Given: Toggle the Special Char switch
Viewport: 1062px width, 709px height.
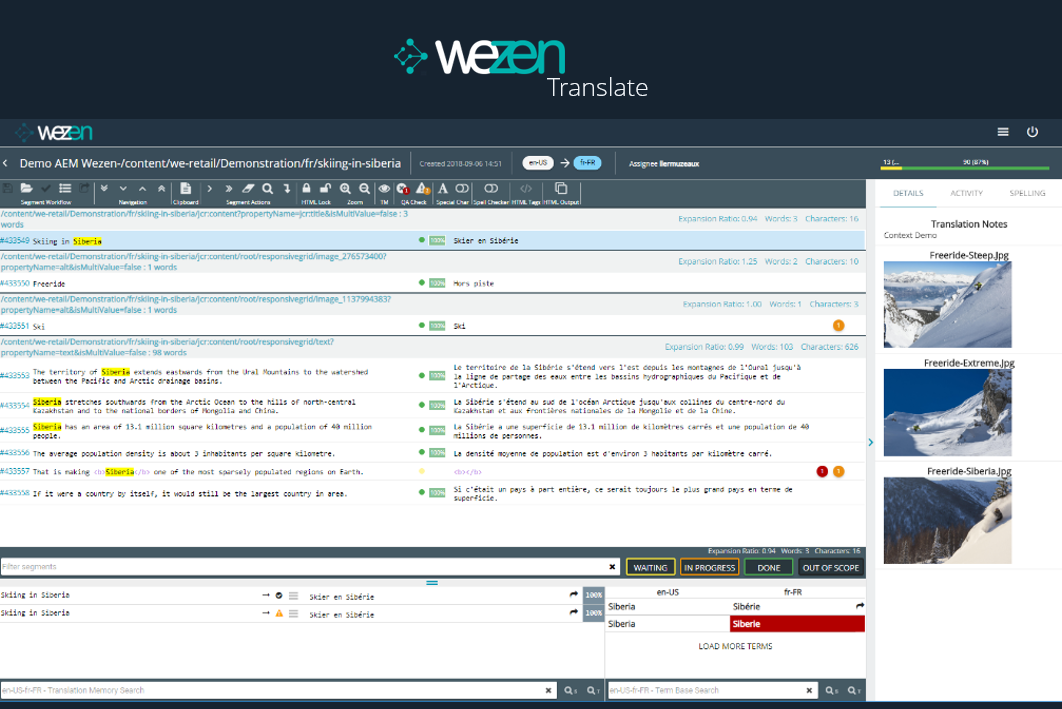Looking at the screenshot, I should click(462, 188).
